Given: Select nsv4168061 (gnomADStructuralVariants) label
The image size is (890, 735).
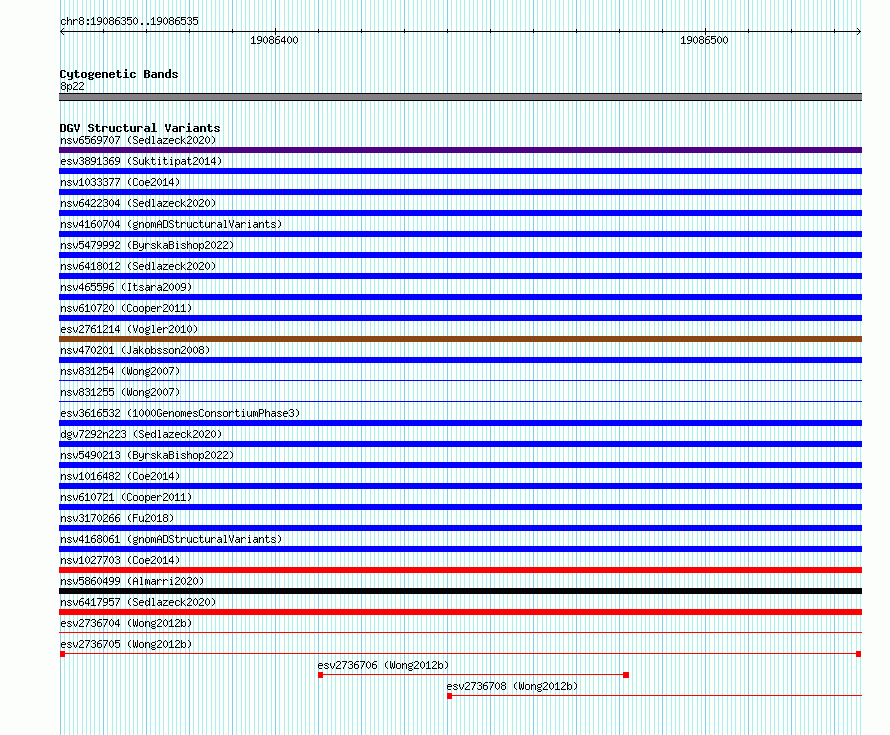Looking at the screenshot, I should click(171, 539).
